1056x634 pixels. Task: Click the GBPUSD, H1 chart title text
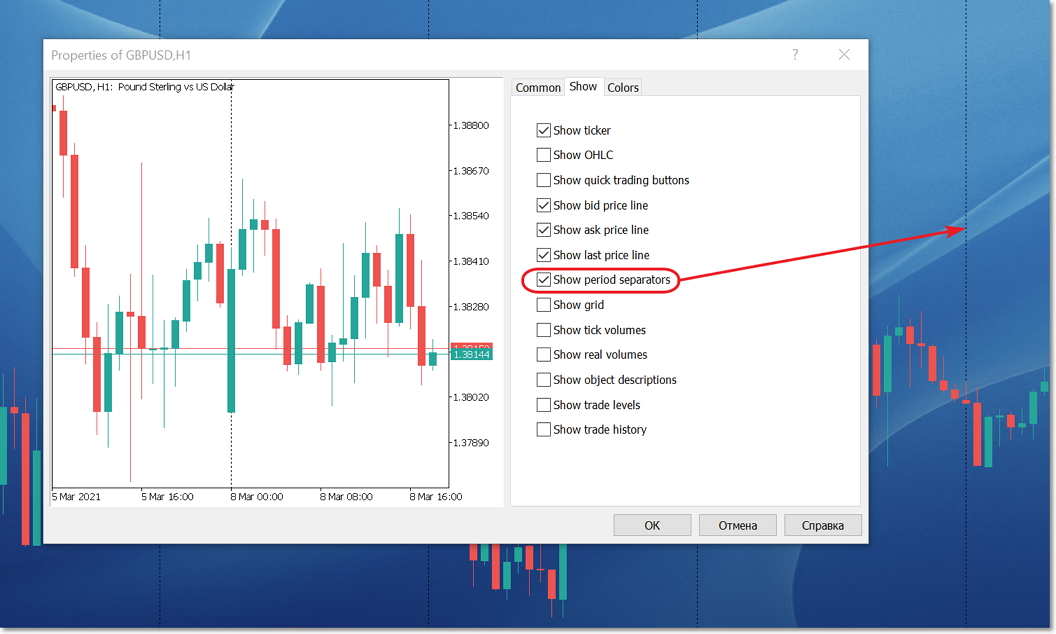[x=144, y=87]
